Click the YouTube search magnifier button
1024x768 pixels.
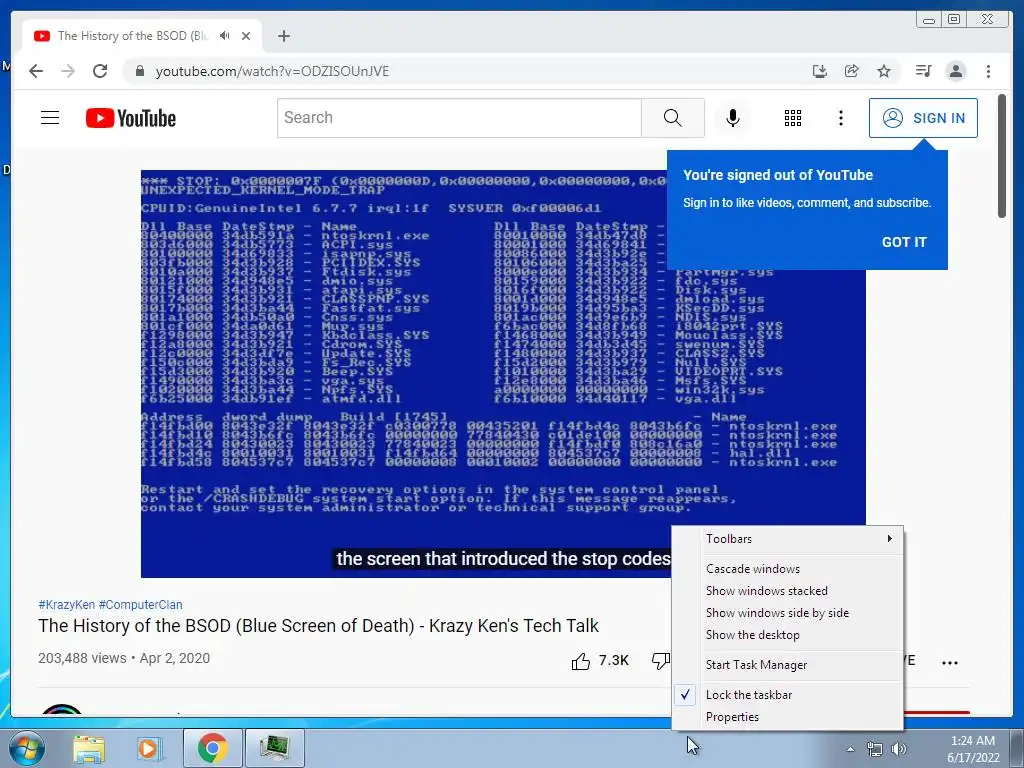point(673,118)
